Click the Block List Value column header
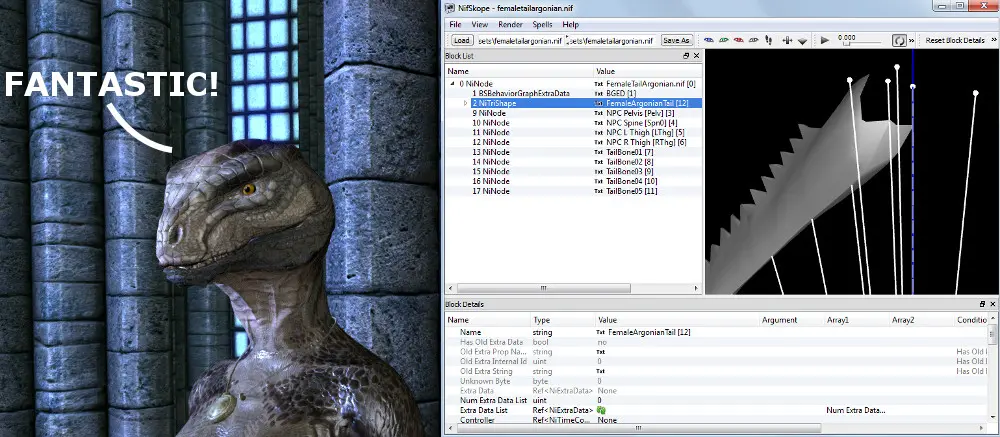The height and width of the screenshot is (437, 1000). click(x=648, y=71)
